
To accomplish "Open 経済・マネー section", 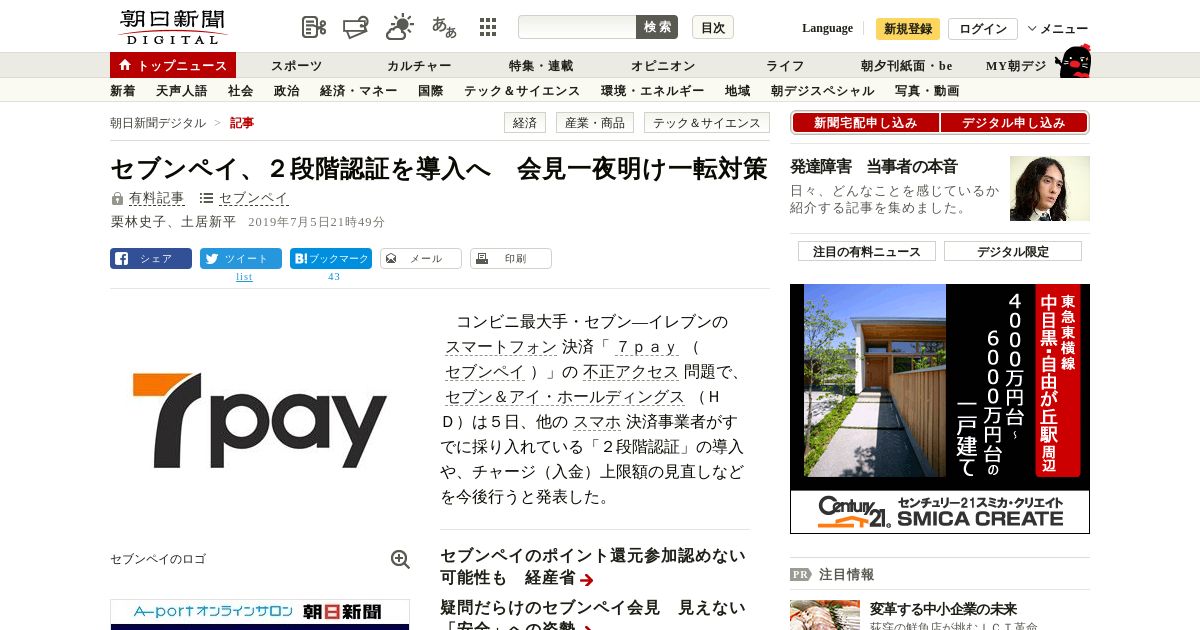I will tap(359, 90).
